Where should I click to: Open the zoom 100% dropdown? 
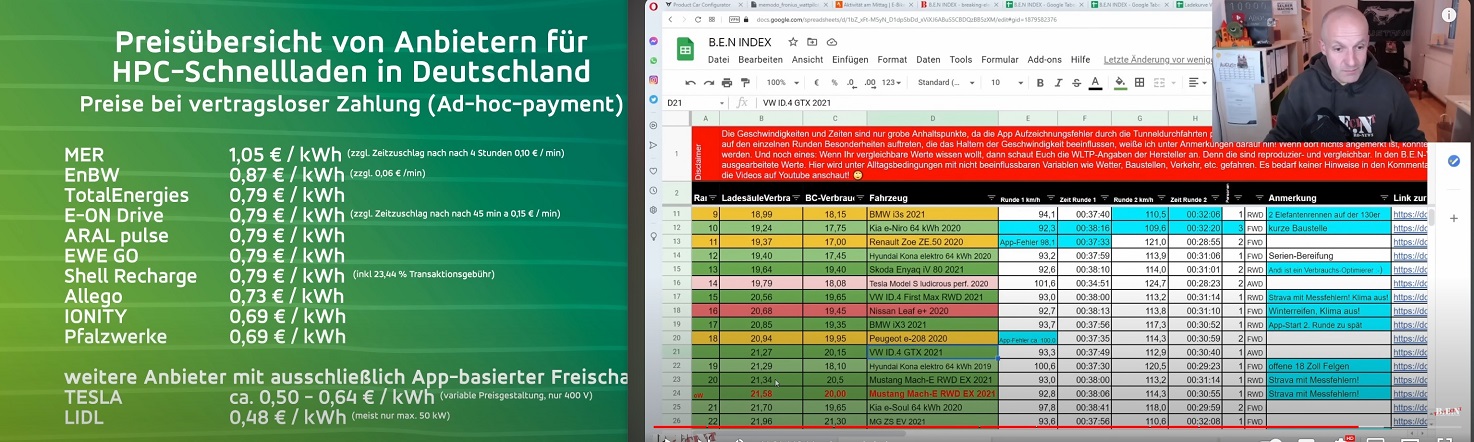782,83
